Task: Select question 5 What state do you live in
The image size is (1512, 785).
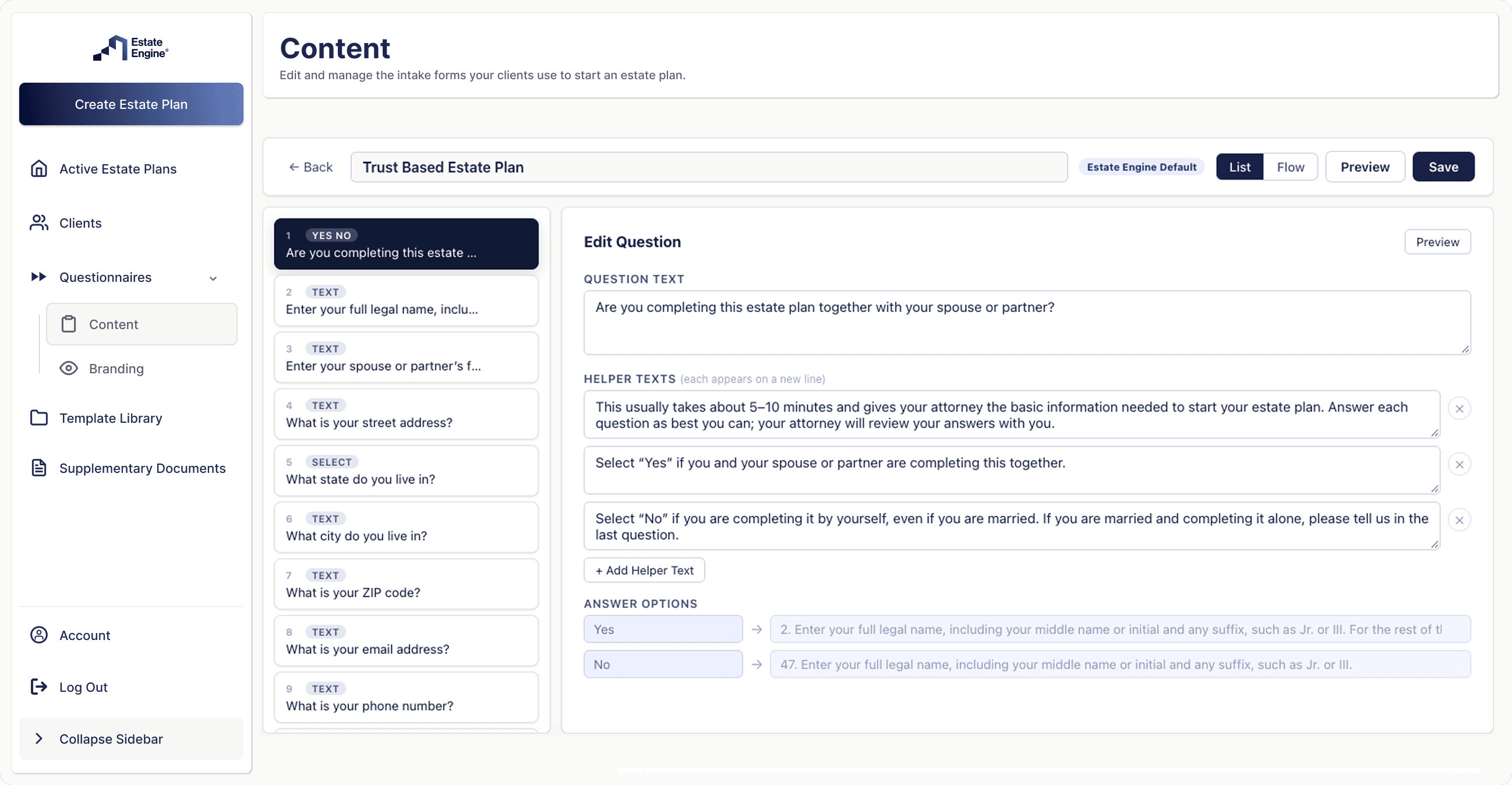Action: pyautogui.click(x=405, y=471)
